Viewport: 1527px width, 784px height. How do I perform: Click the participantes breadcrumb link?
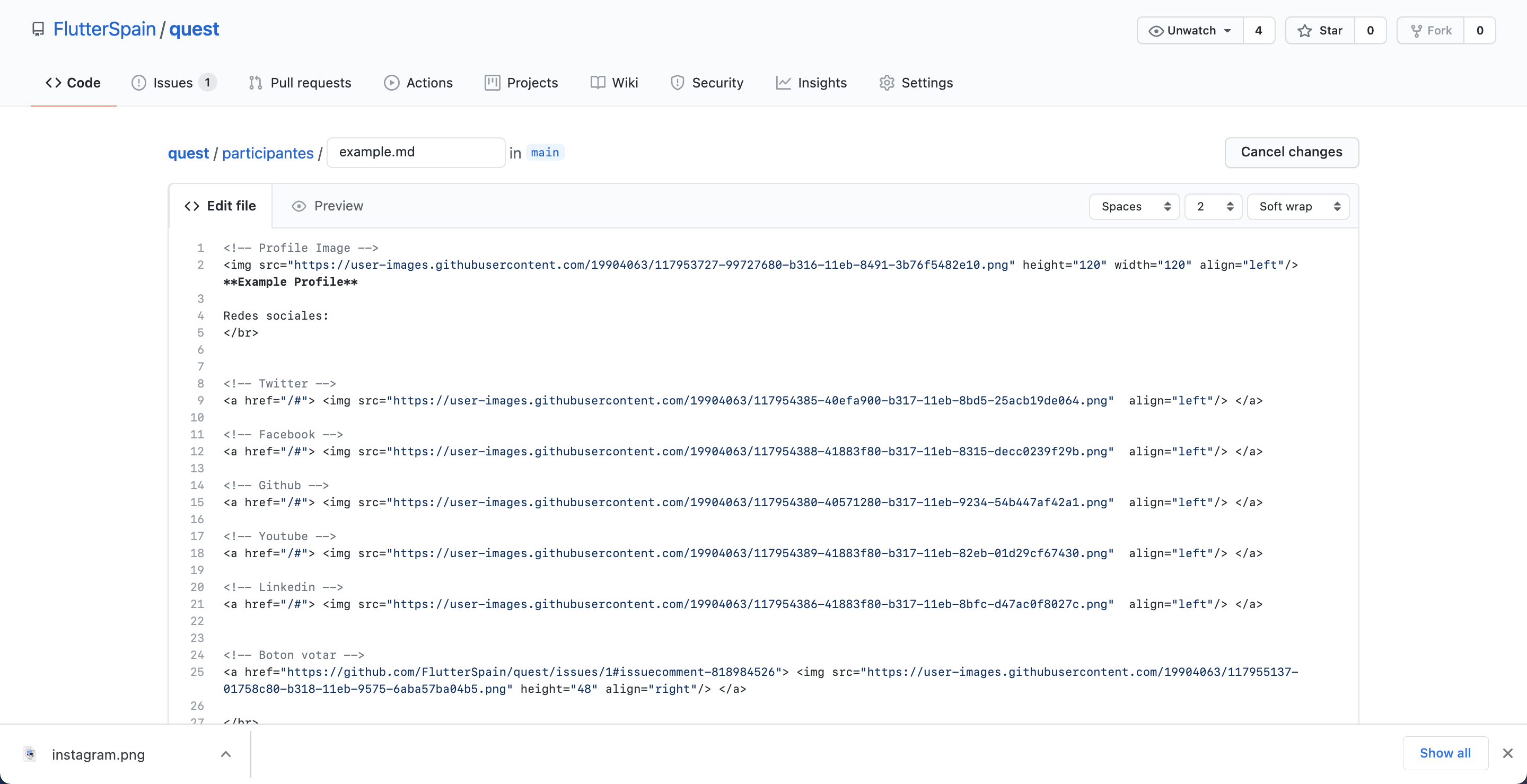pyautogui.click(x=268, y=153)
